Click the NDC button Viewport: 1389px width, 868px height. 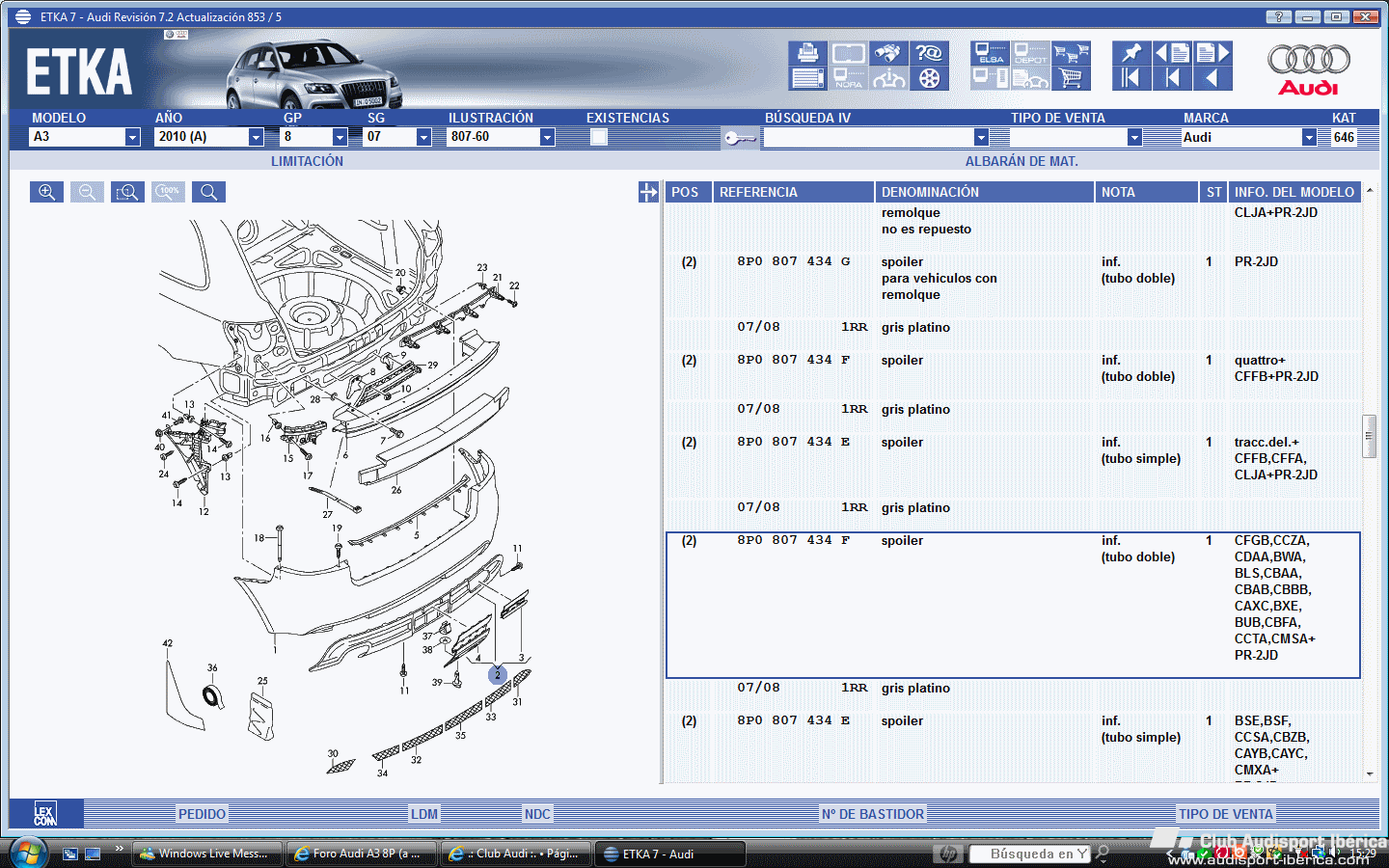537,814
